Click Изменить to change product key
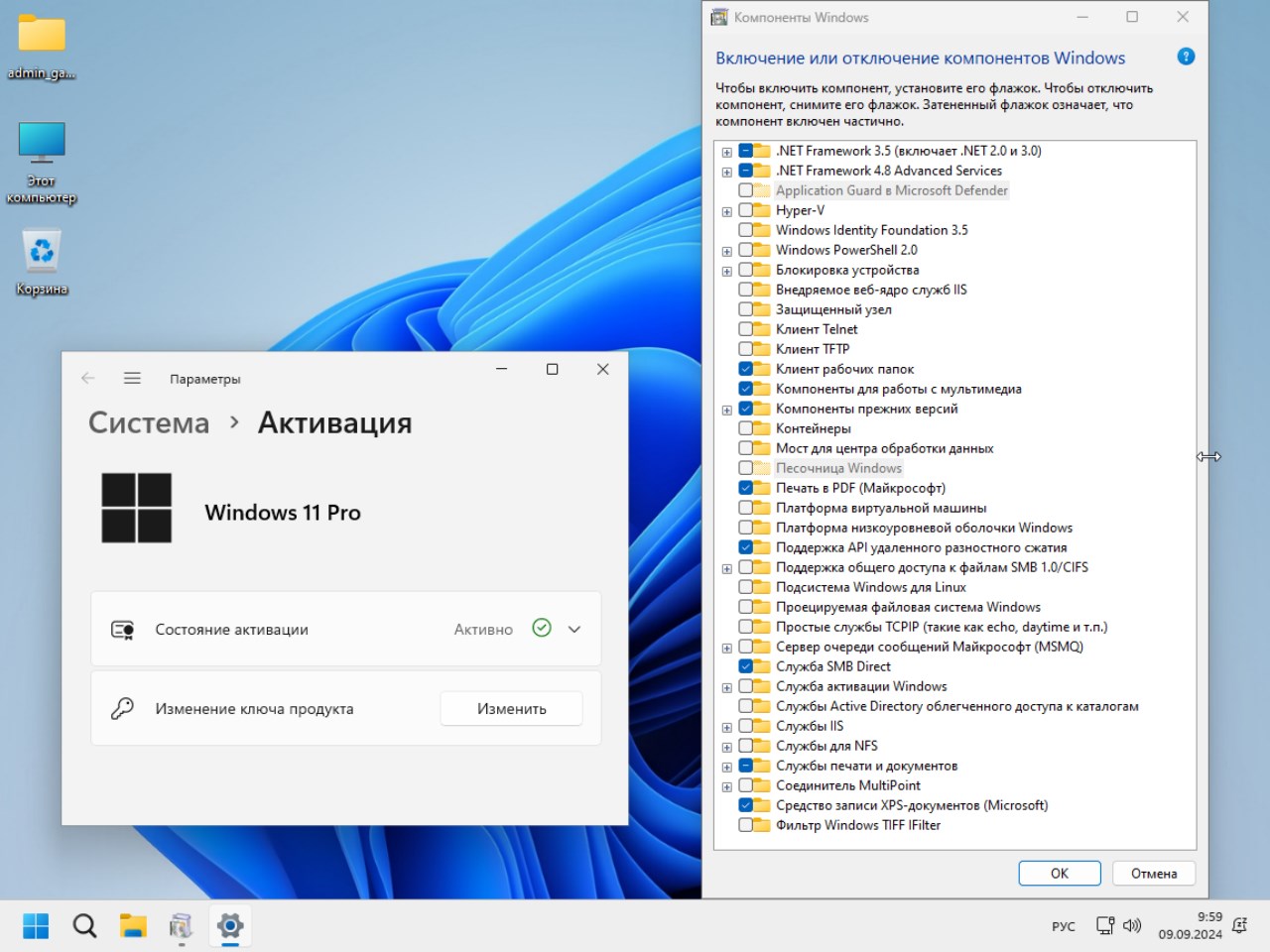The height and width of the screenshot is (952, 1270). (x=511, y=708)
